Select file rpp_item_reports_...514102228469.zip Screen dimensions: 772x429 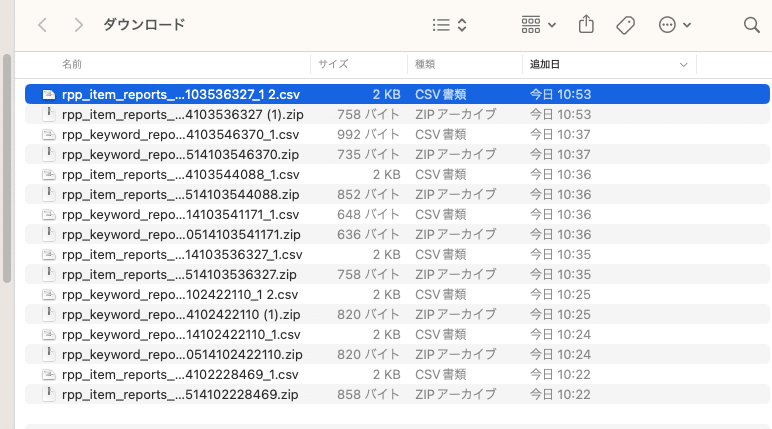397,395
